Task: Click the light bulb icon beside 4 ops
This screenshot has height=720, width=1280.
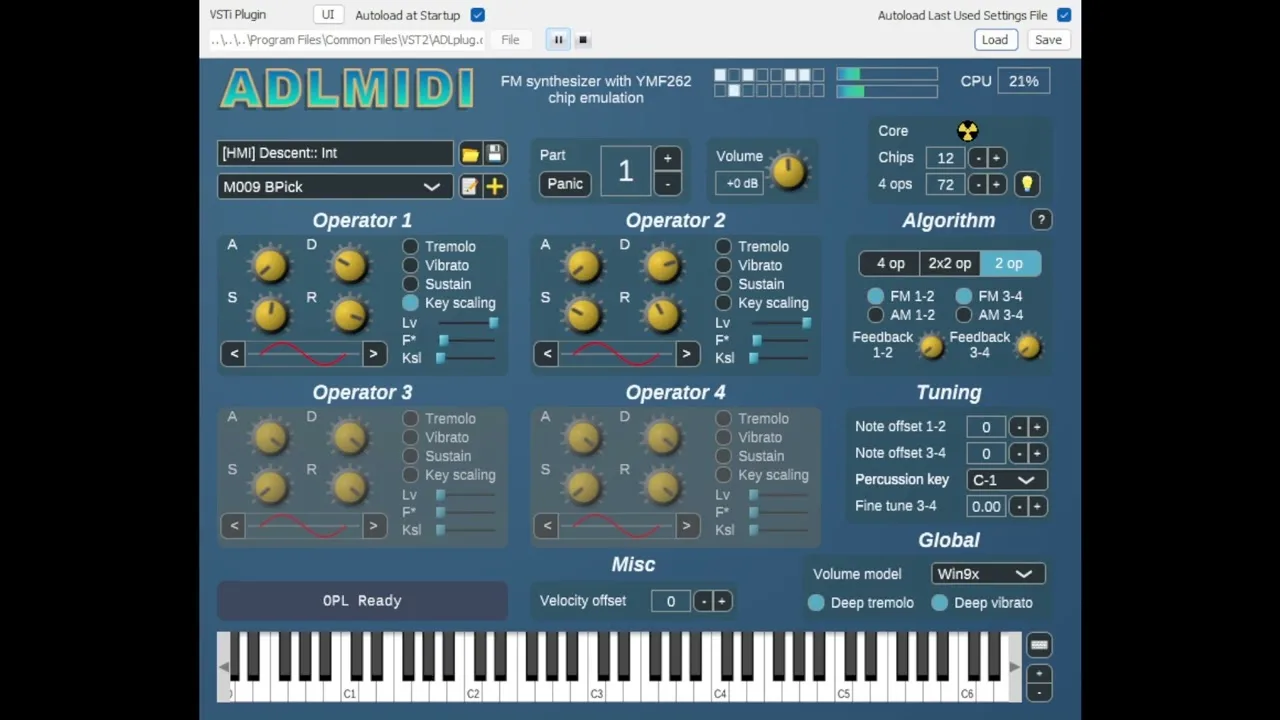Action: [x=1026, y=184]
